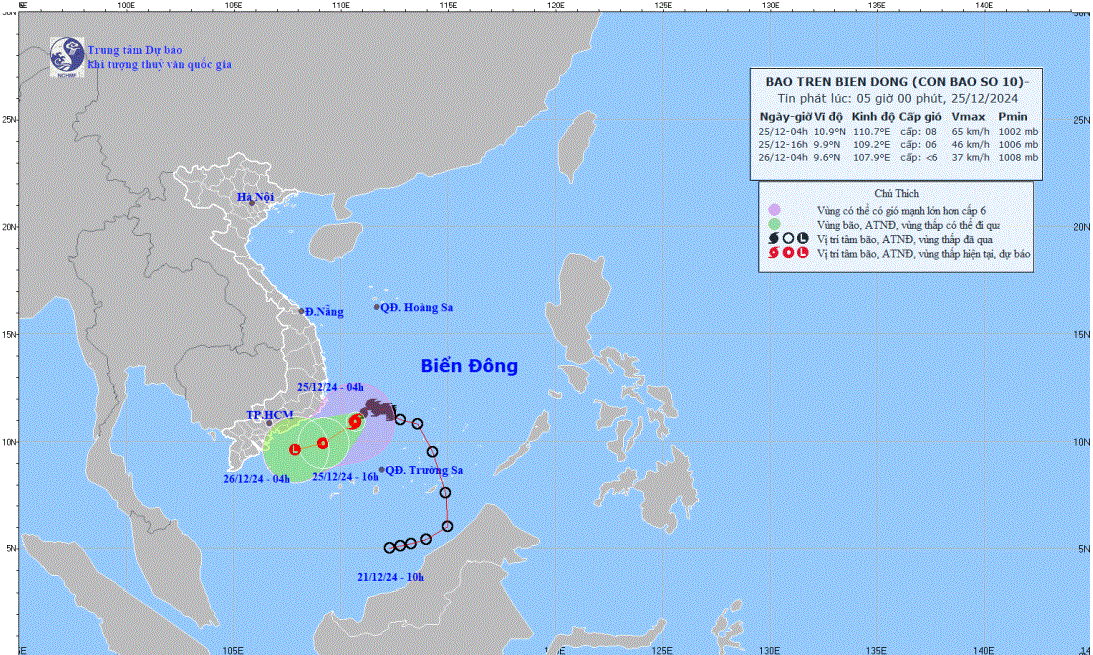Click the '15N' latitude label on left axis
The image size is (1093, 655).
8,334
